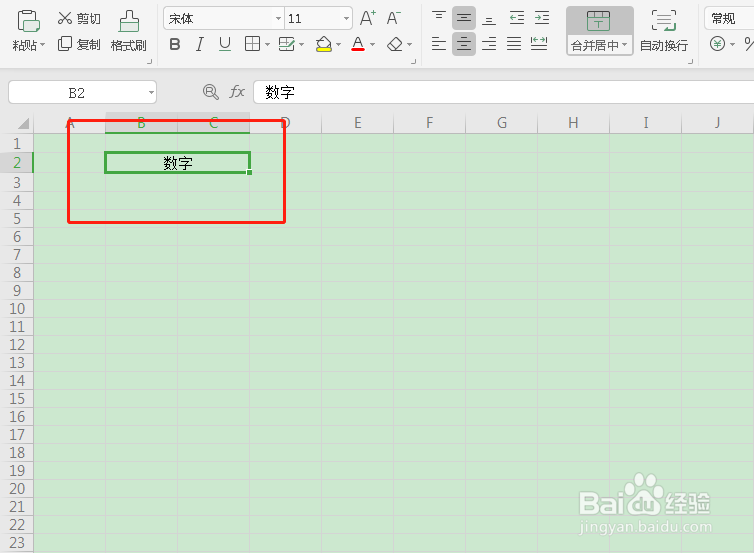Justify text alignment icon

pos(514,44)
